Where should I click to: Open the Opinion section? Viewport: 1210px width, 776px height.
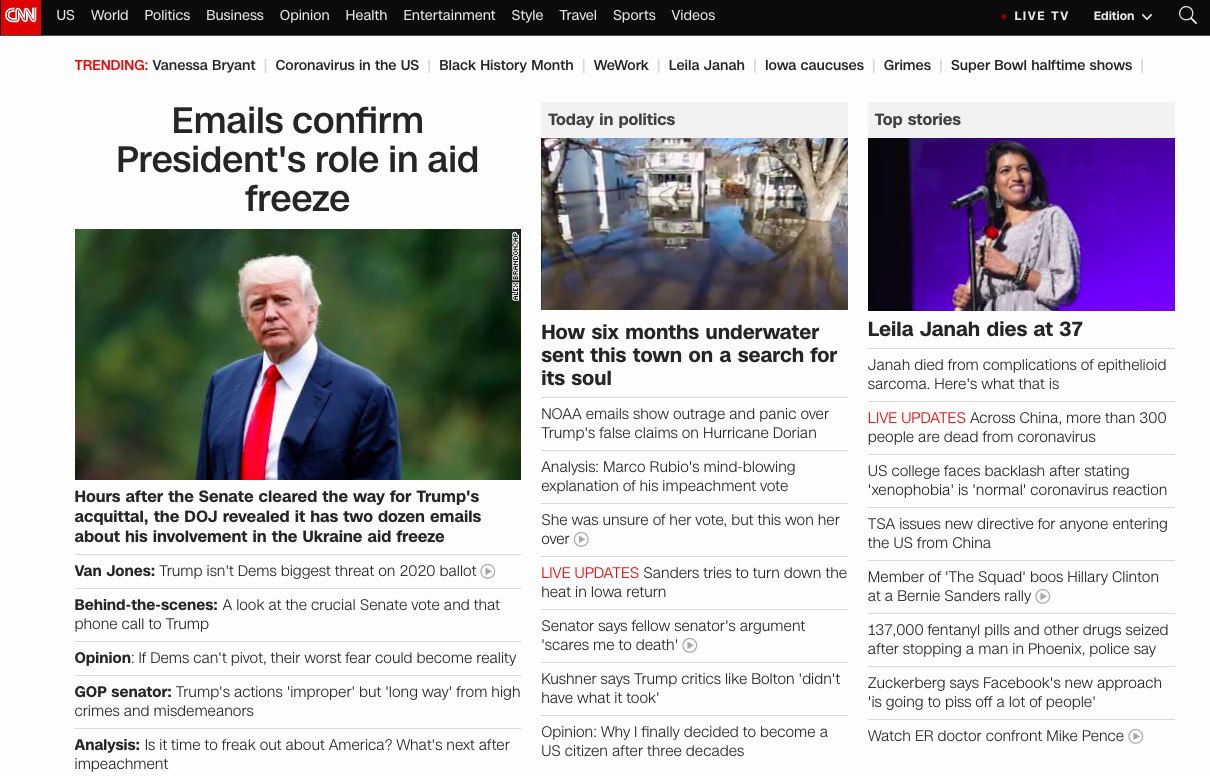pyautogui.click(x=305, y=15)
